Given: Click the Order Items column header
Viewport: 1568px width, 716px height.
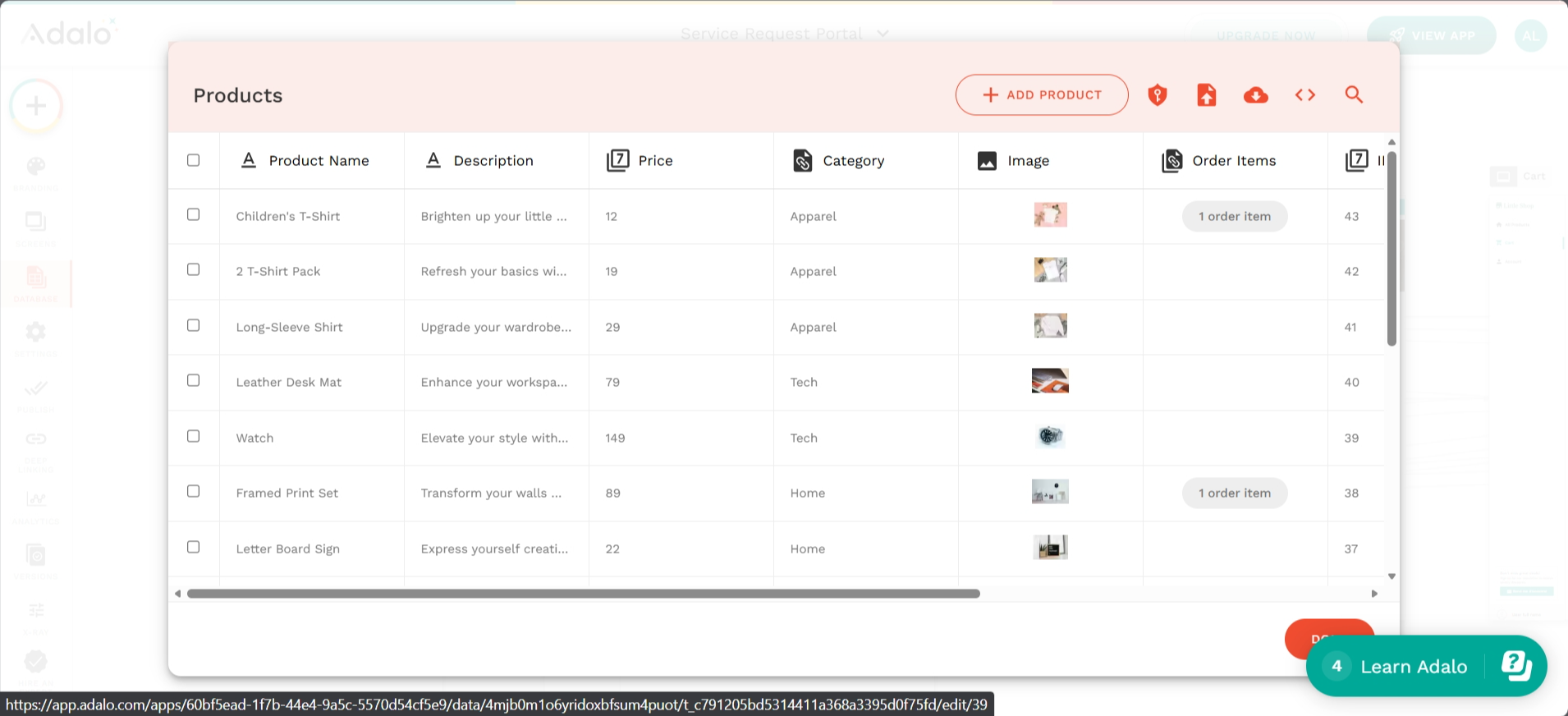Looking at the screenshot, I should click(1236, 161).
